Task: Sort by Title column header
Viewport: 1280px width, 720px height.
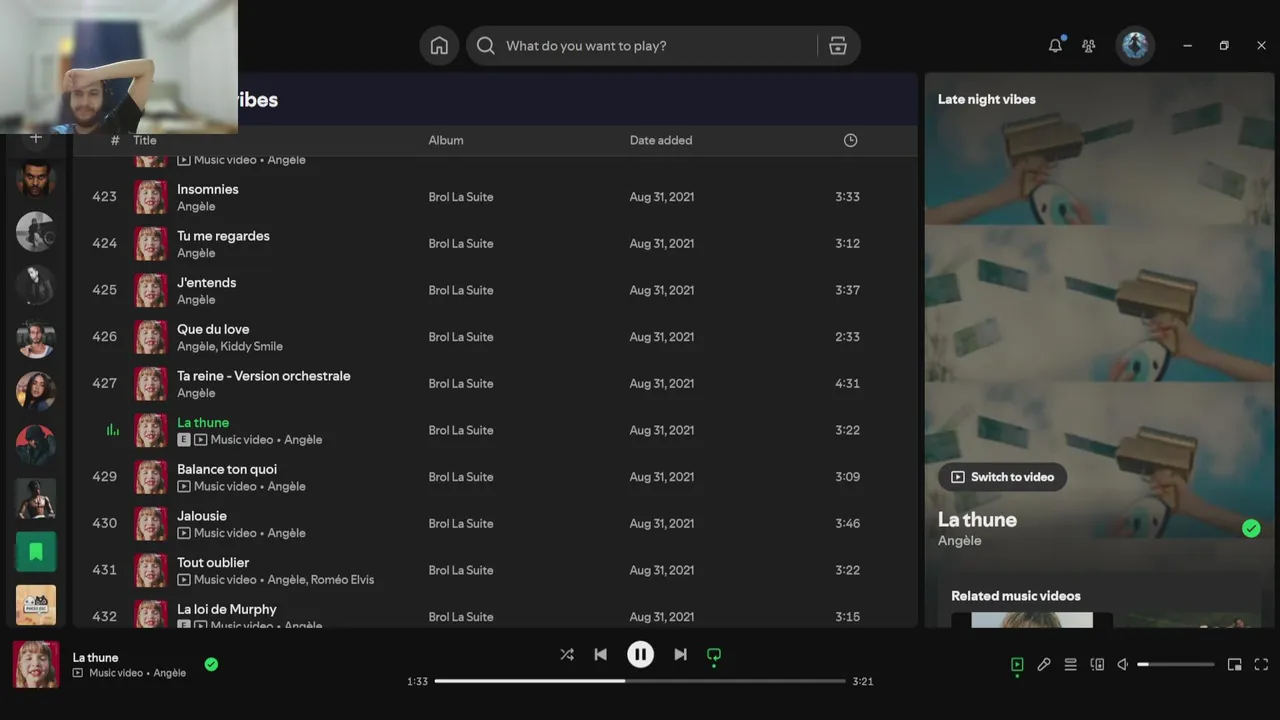Action: pos(145,141)
